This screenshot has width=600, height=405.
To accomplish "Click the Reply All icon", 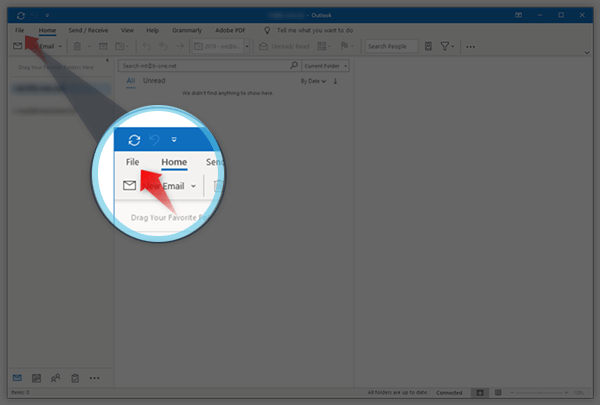I will pos(163,46).
